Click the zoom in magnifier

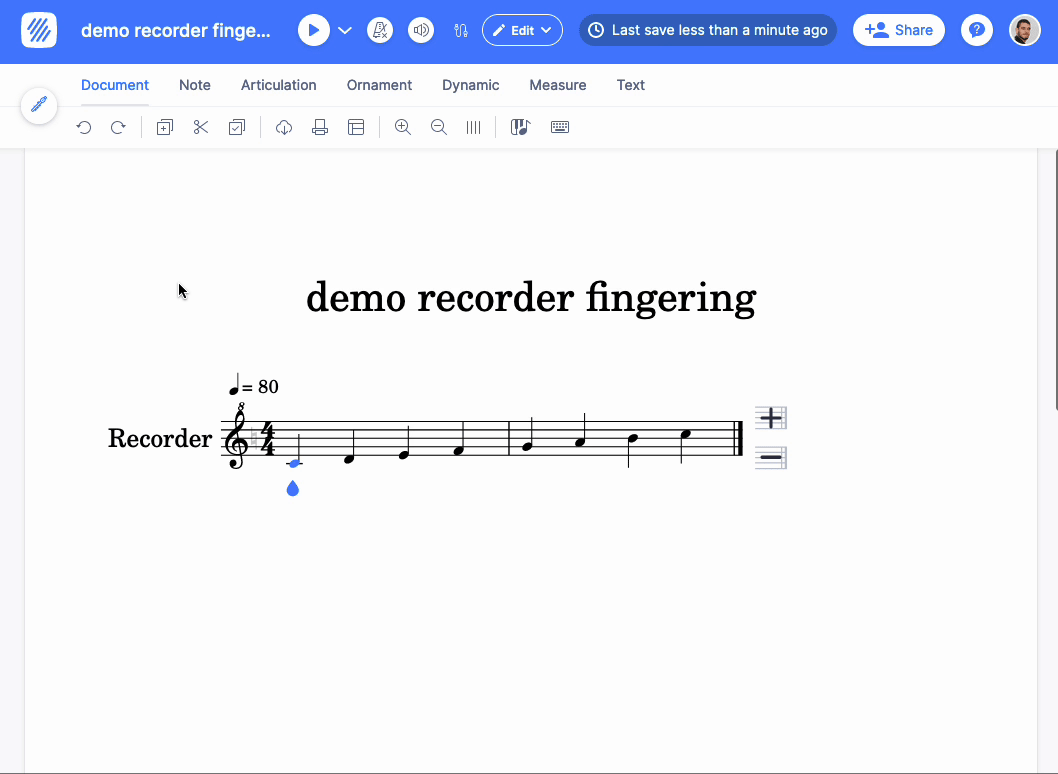[403, 127]
